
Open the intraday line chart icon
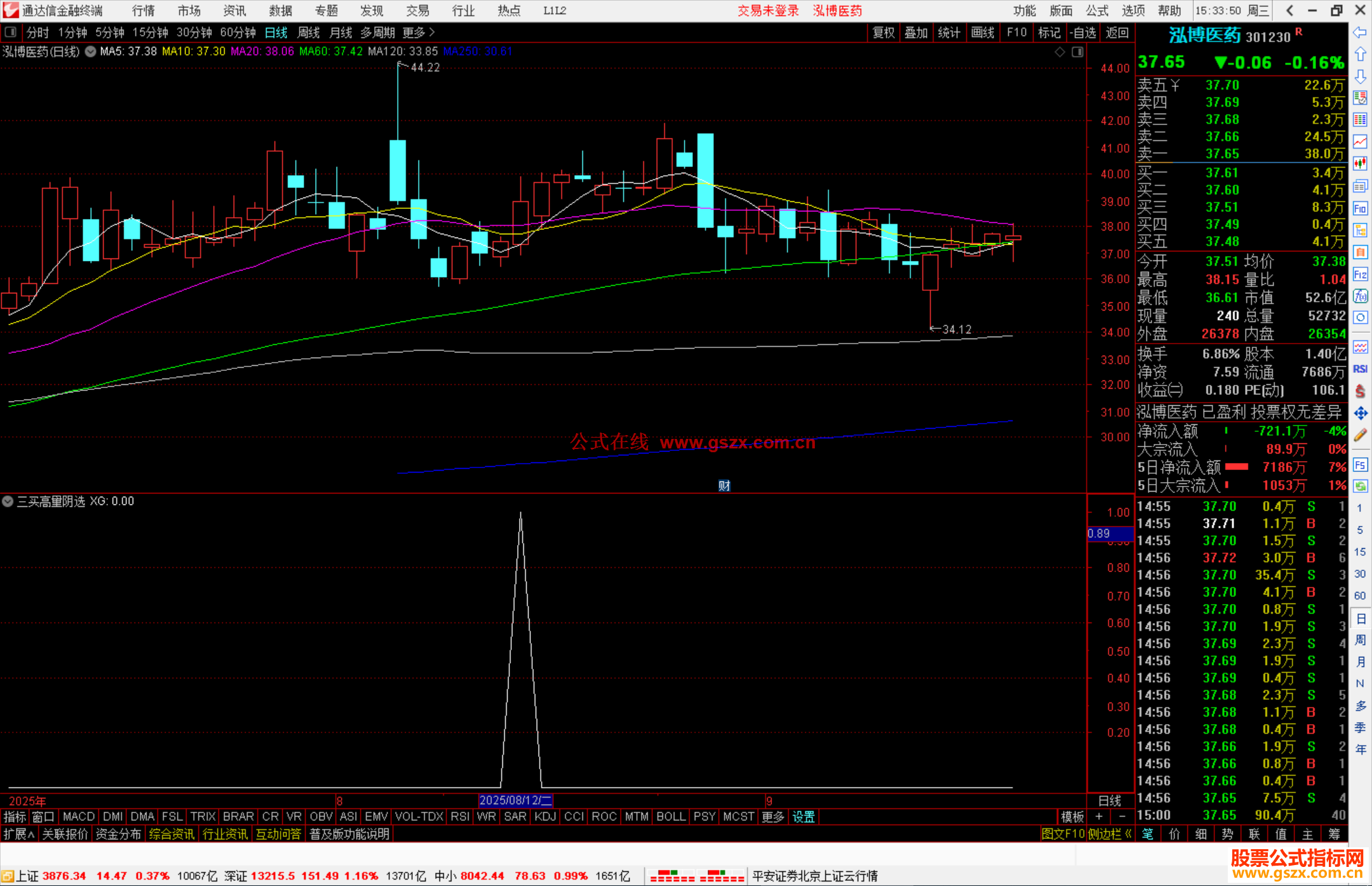tap(1360, 142)
